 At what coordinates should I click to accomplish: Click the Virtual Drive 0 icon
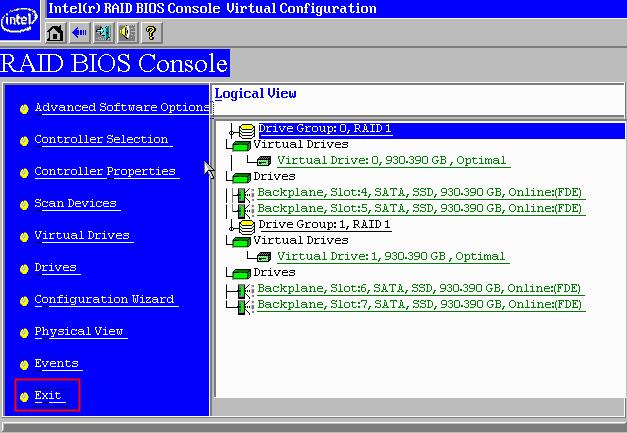click(x=264, y=161)
